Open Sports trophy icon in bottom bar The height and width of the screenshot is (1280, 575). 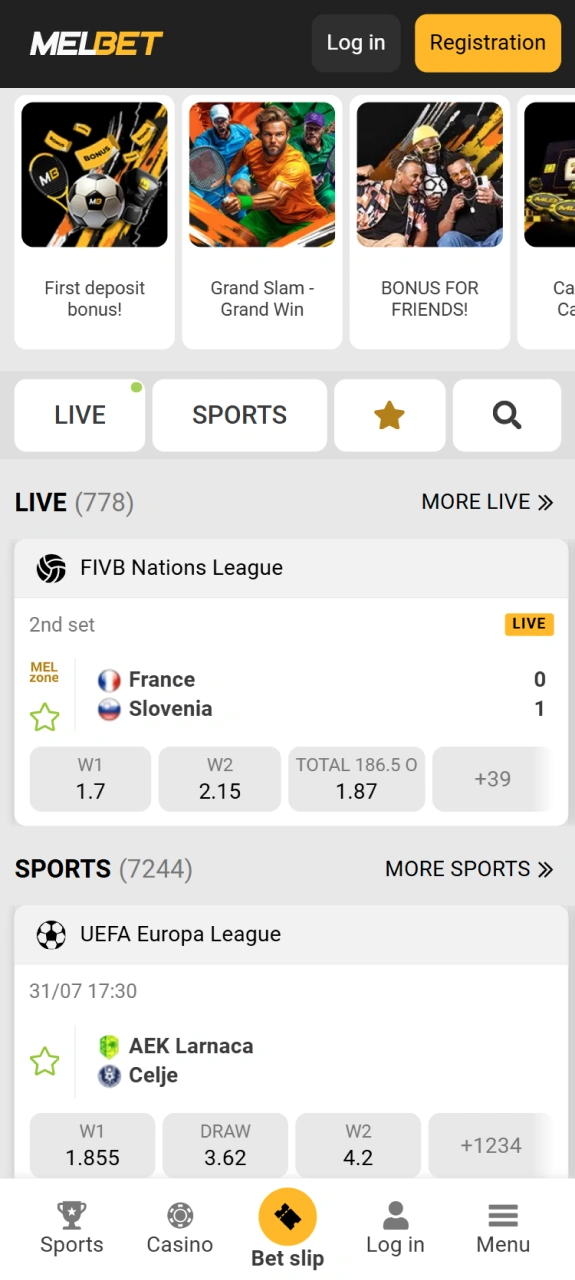pos(71,1215)
